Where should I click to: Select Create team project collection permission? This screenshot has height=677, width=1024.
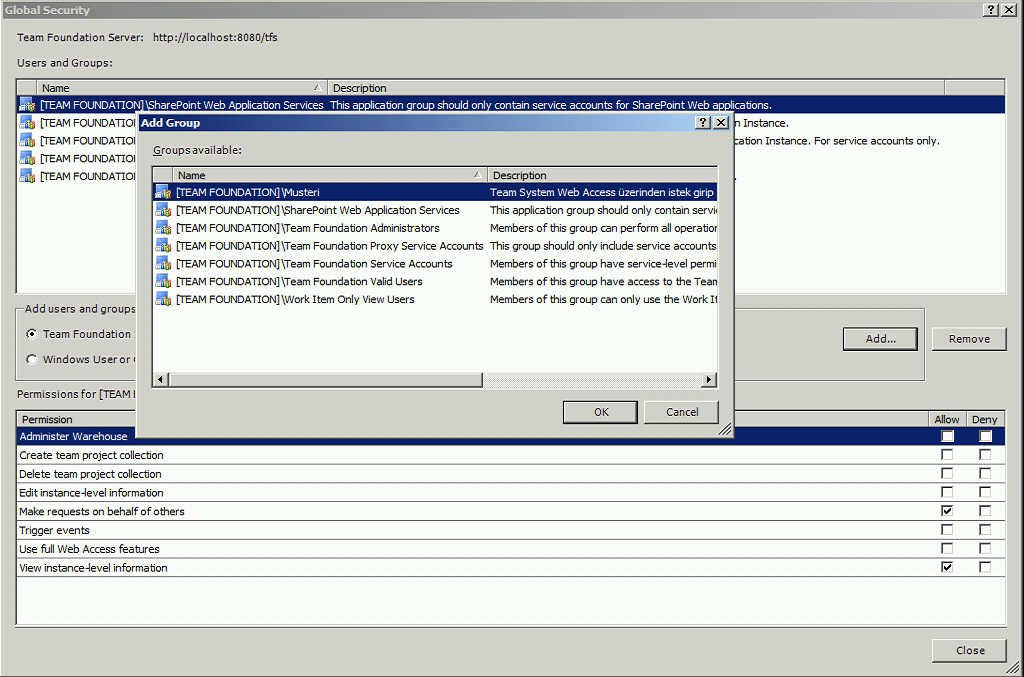click(x=511, y=455)
